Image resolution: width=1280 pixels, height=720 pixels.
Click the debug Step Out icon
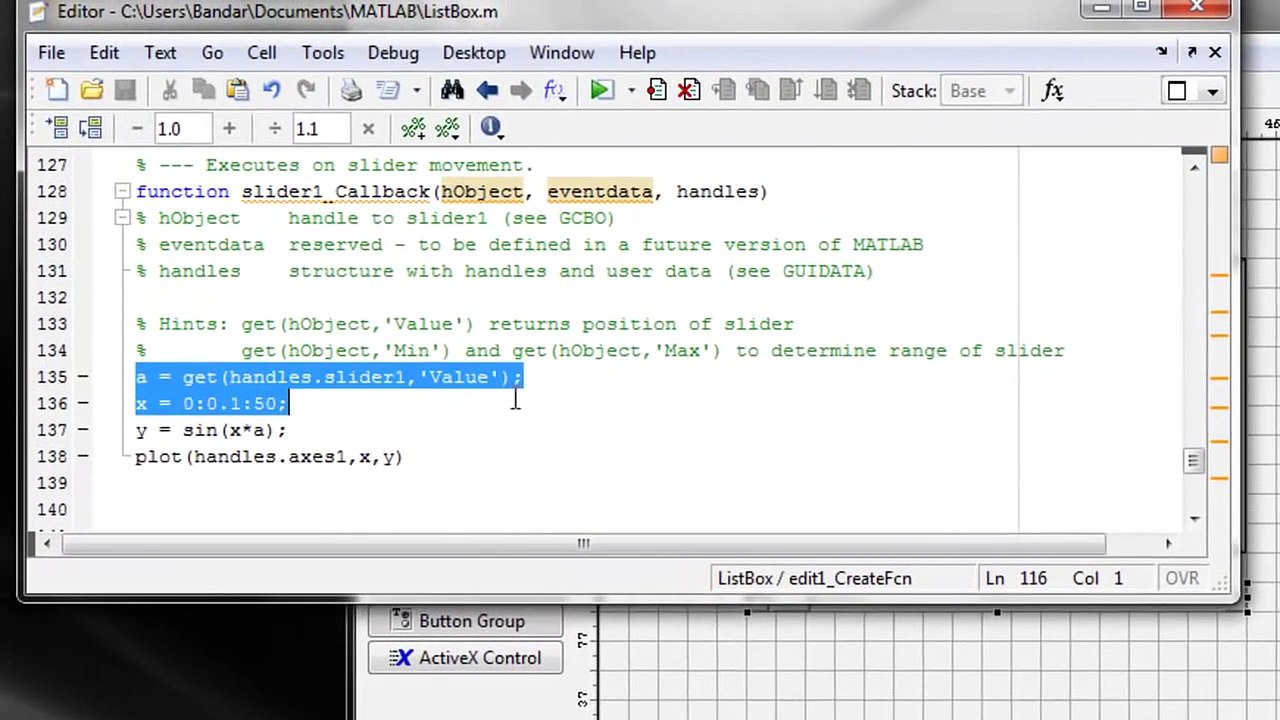click(790, 91)
